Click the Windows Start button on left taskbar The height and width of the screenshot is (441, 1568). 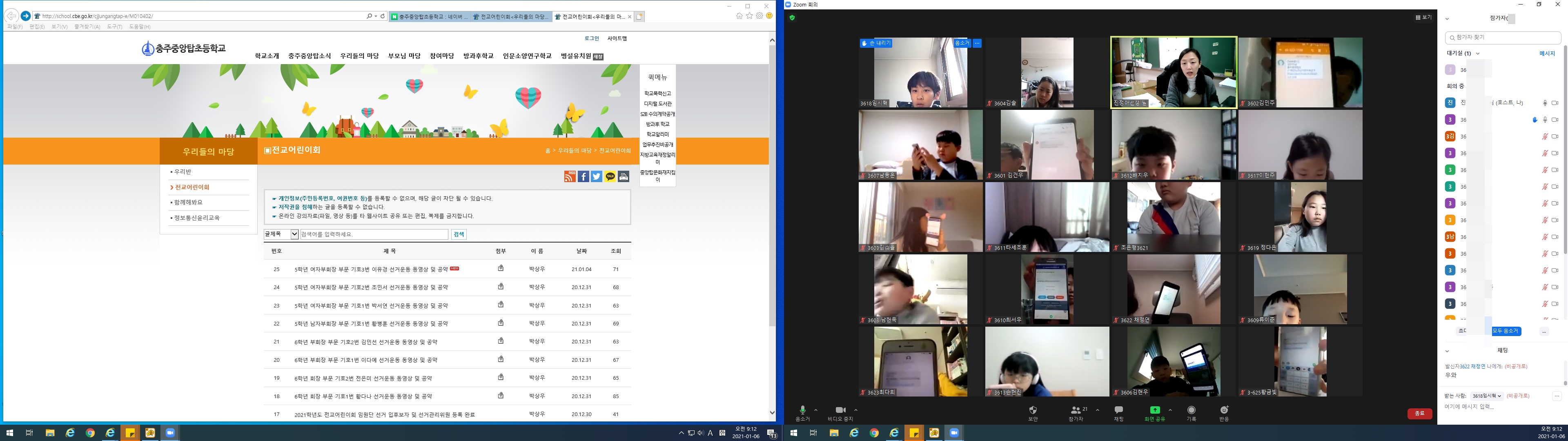click(x=10, y=432)
